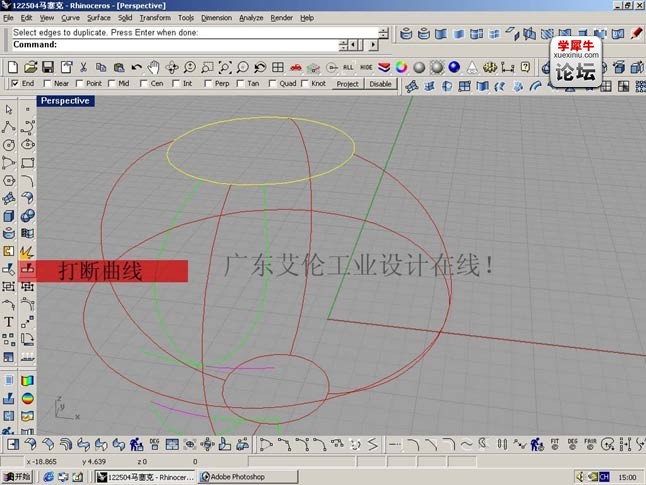The width and height of the screenshot is (646, 485).
Task: Click the command line right scroll arrow
Action: [373, 45]
